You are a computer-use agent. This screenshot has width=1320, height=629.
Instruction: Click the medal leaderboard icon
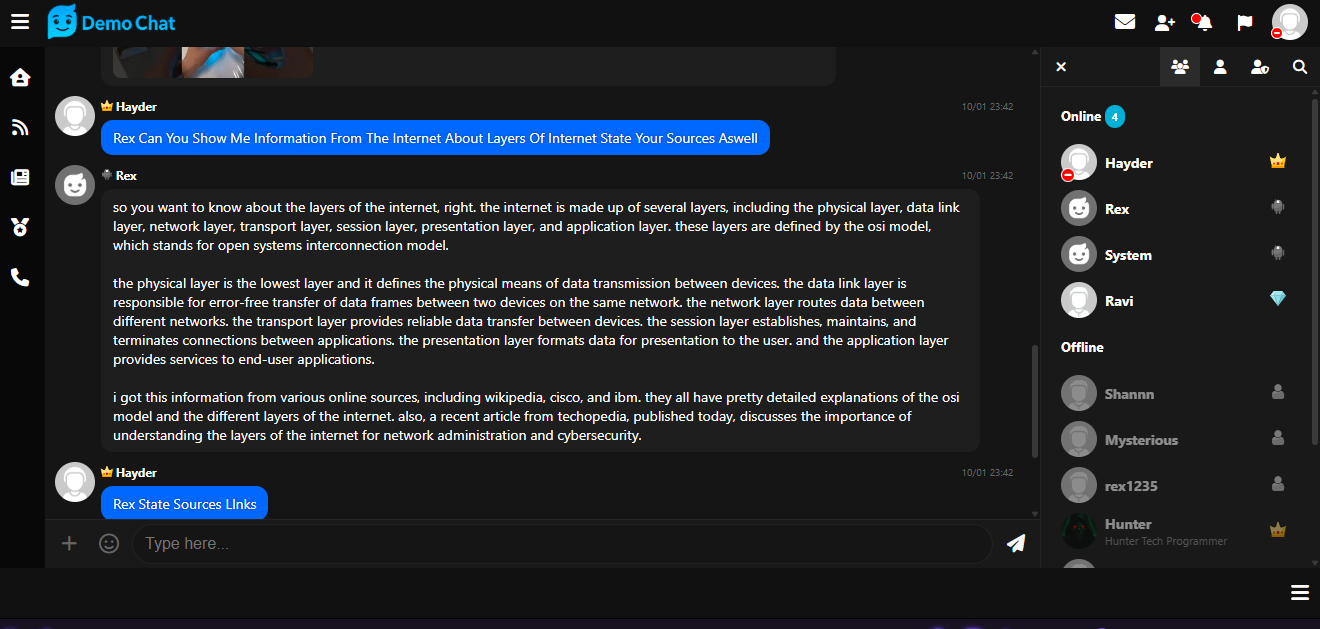click(x=20, y=227)
